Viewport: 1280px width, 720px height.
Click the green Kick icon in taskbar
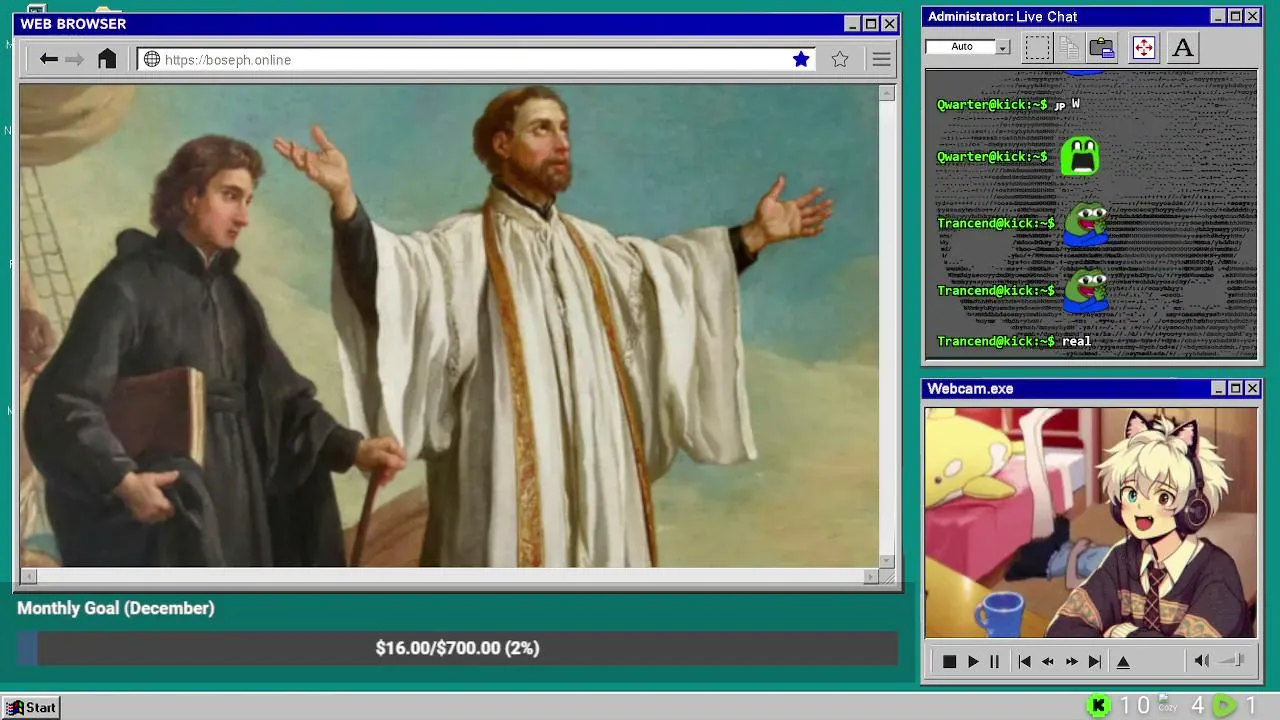tap(1098, 706)
